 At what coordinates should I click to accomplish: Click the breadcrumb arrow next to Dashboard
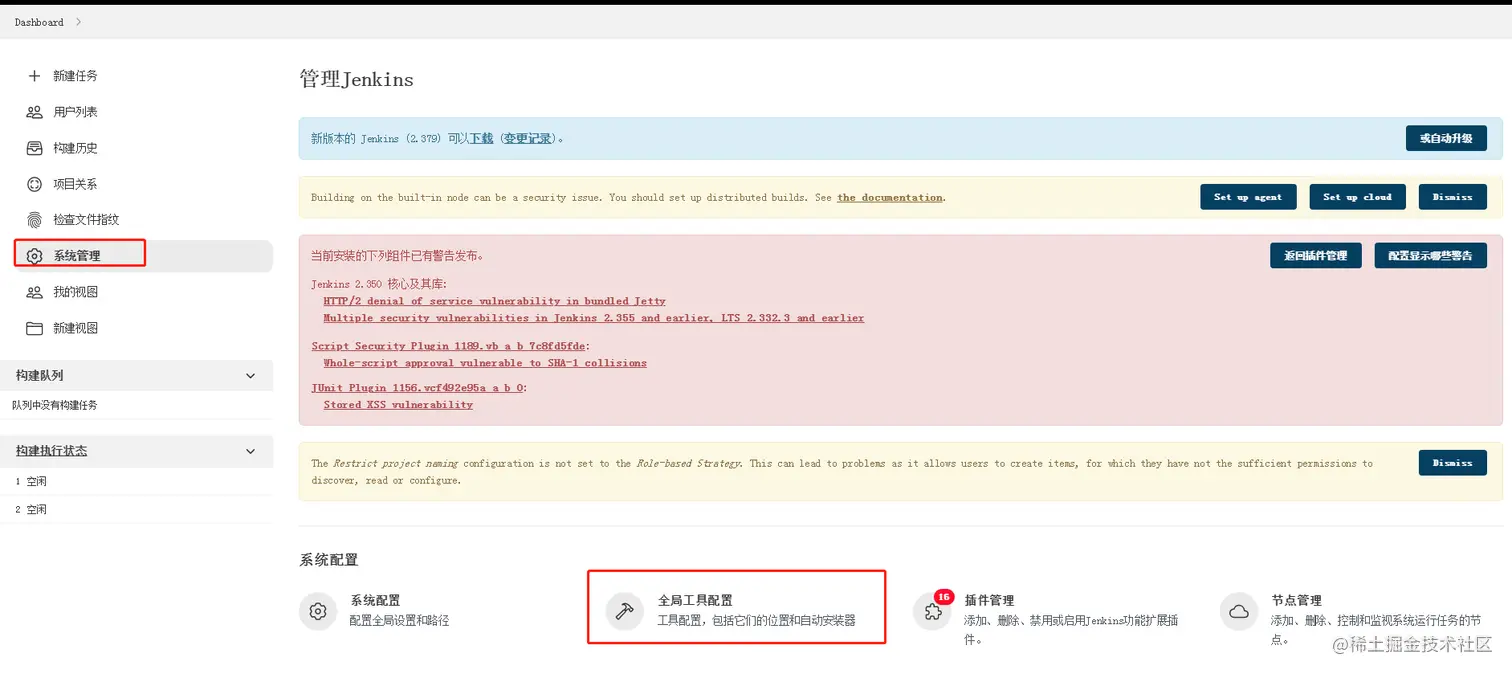[x=79, y=22]
